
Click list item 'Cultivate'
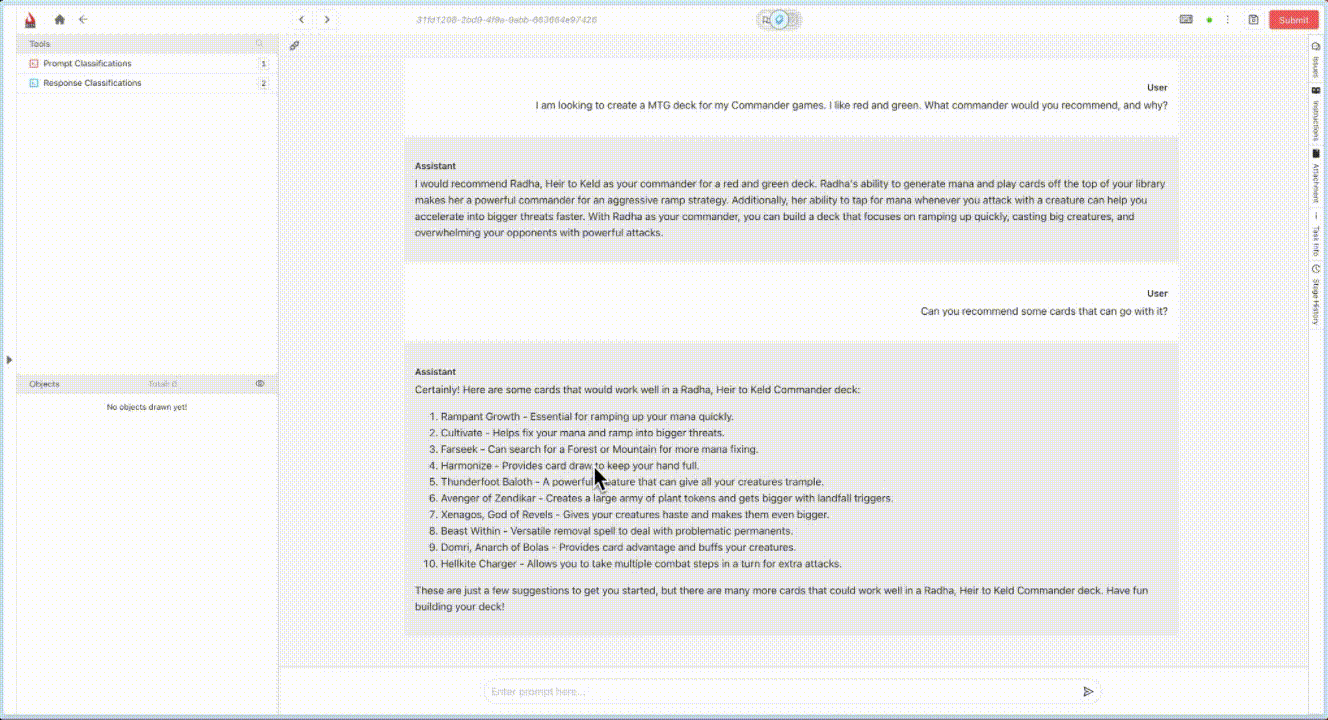point(582,433)
